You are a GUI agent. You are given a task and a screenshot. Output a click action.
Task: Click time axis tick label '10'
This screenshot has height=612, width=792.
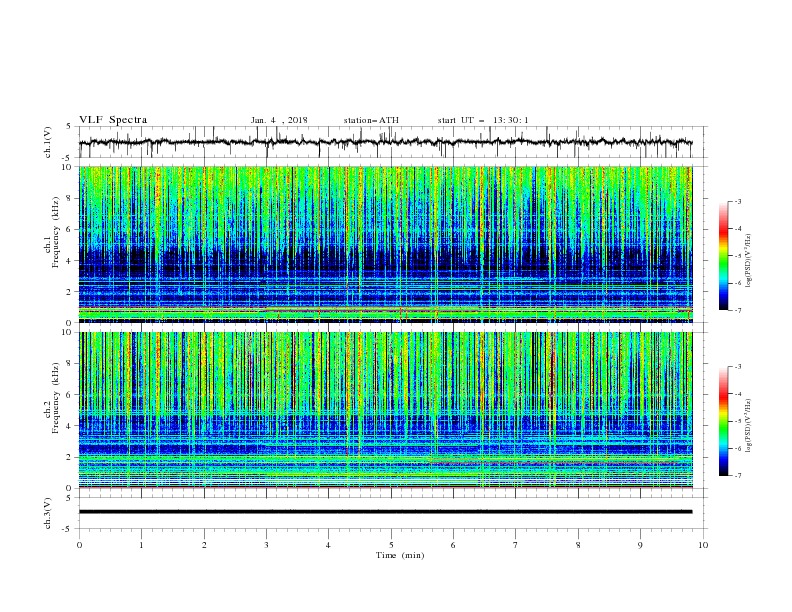click(703, 545)
